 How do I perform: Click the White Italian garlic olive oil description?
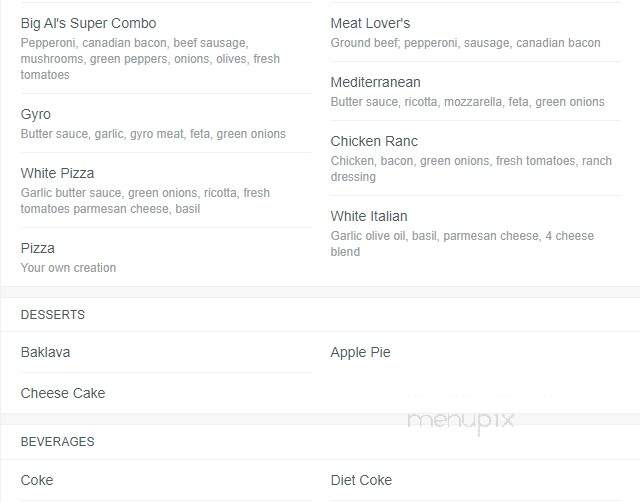coord(462,244)
